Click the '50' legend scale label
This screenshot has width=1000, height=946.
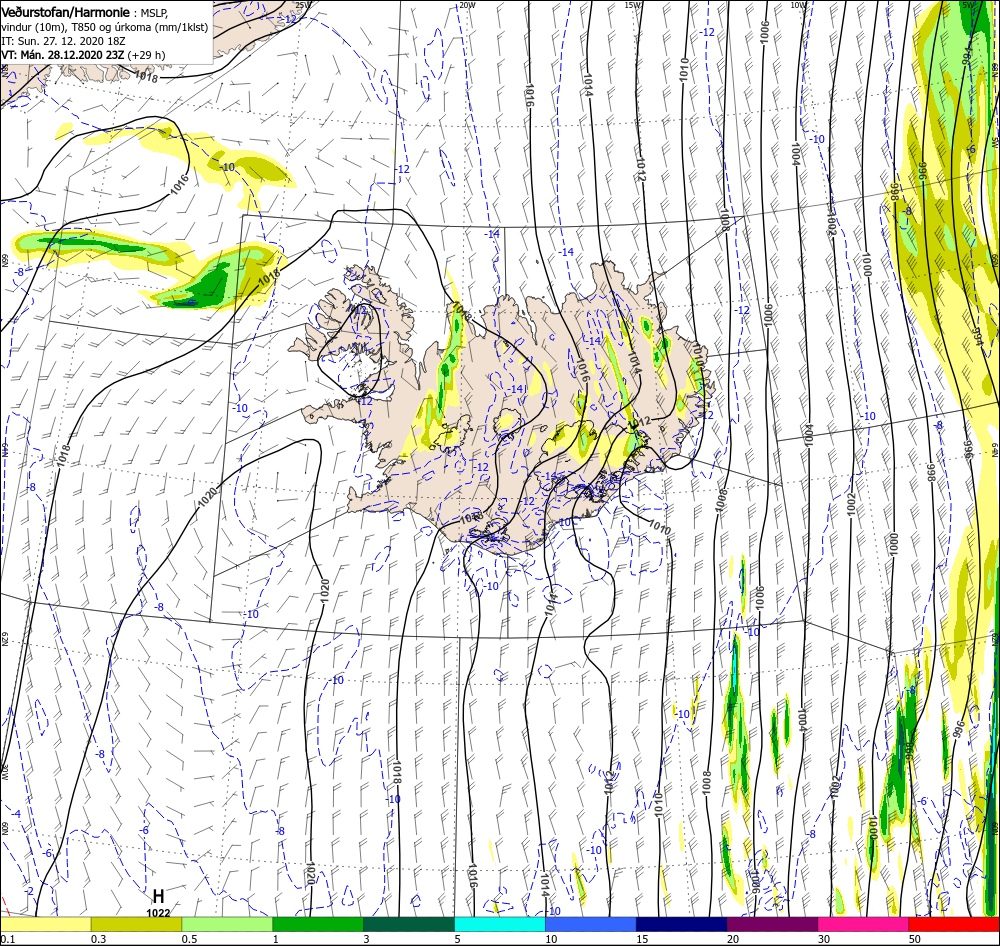pyautogui.click(x=915, y=939)
